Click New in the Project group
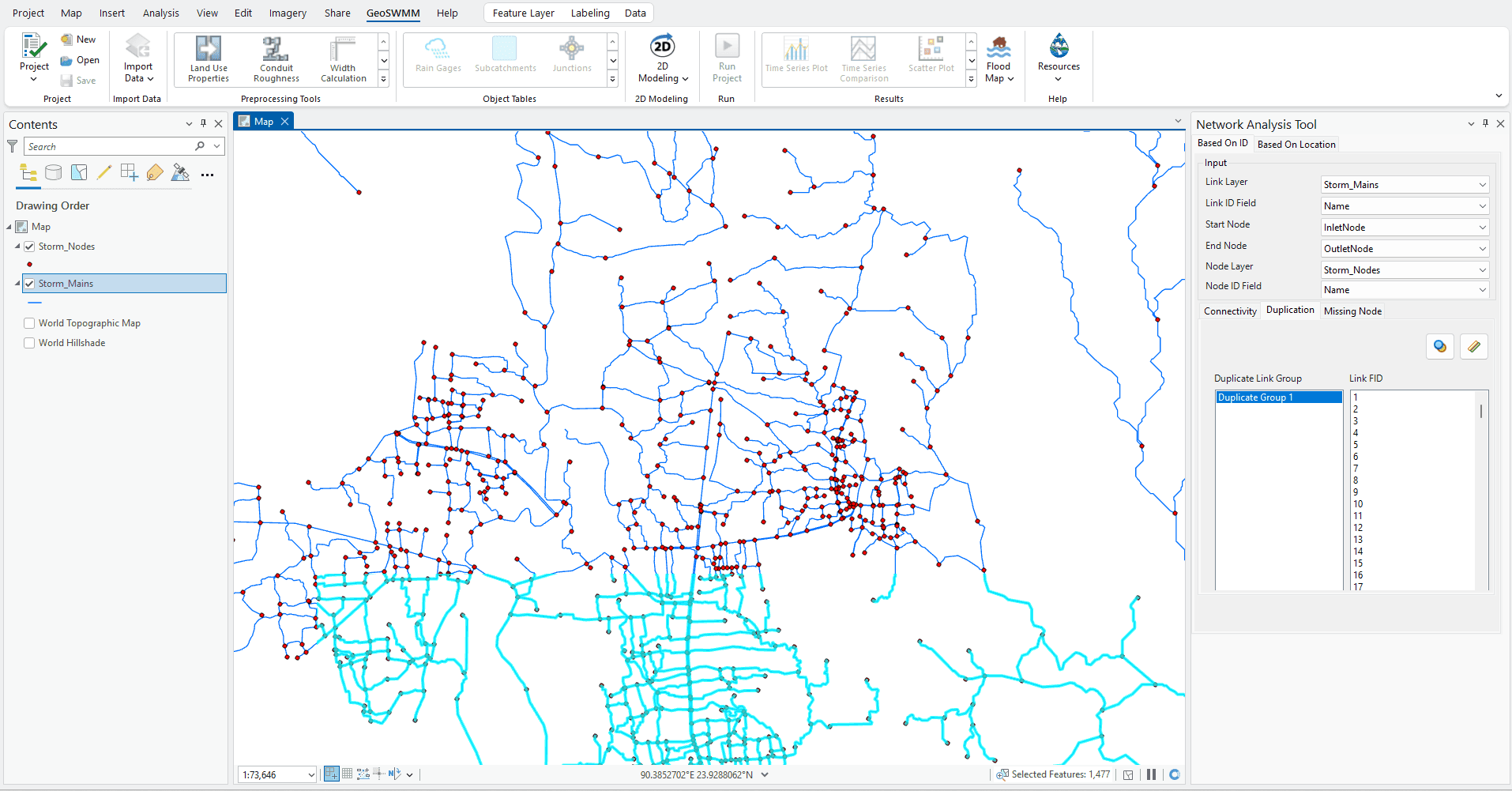Screen dimensions: 1512x791 pyautogui.click(x=79, y=39)
